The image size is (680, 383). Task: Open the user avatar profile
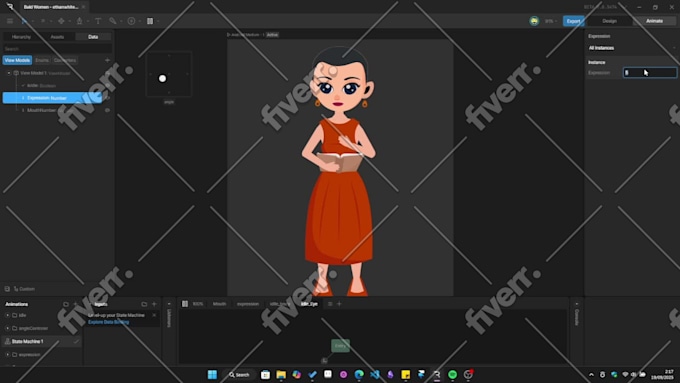click(x=534, y=21)
